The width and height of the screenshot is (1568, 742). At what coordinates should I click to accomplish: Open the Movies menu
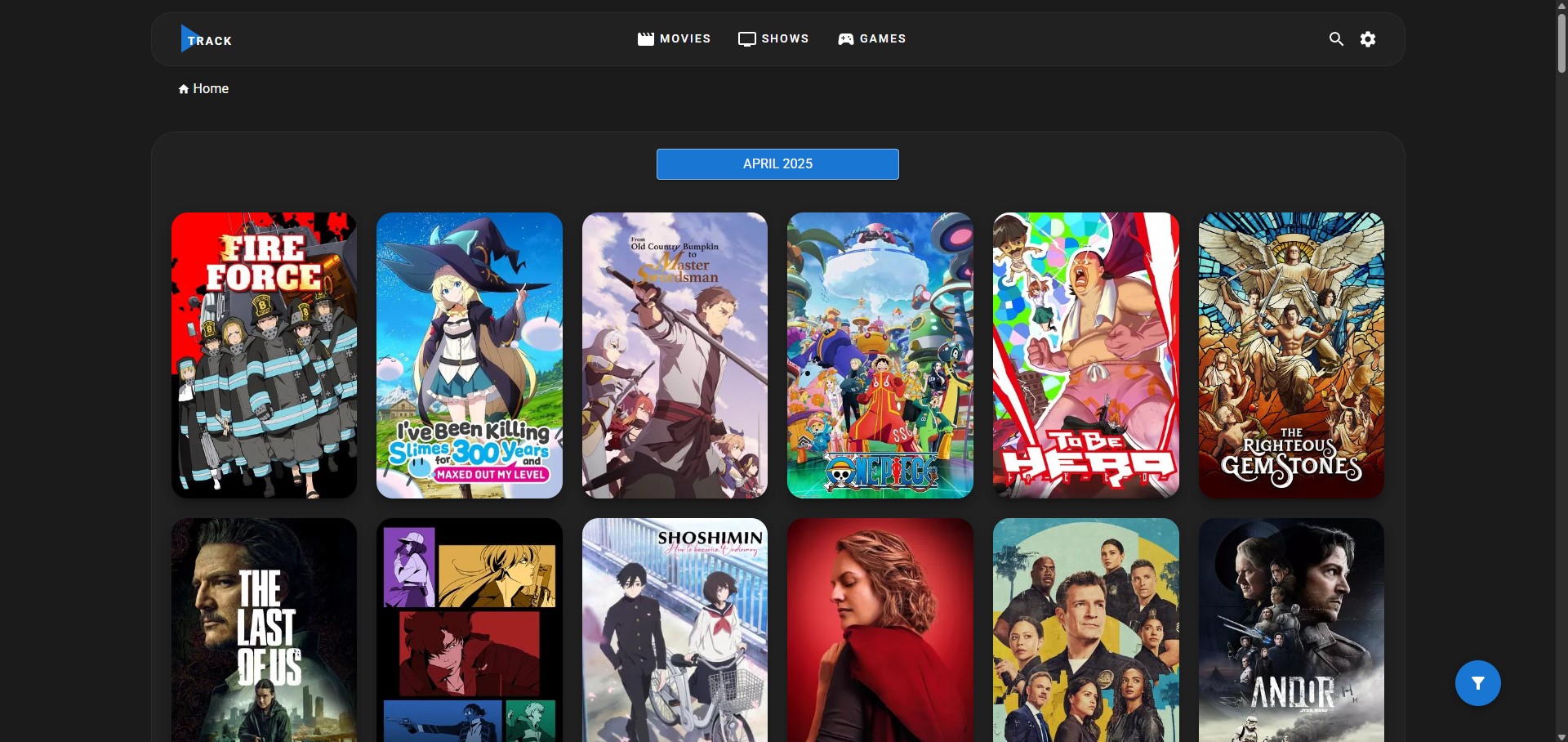click(674, 39)
